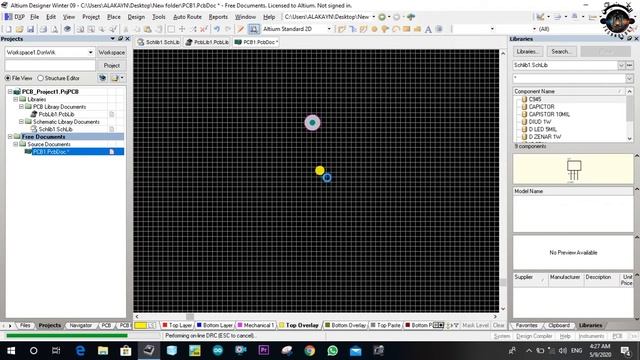Open the Auto Route menu
Screen dimensions: 640x360
pyautogui.click(x=187, y=17)
